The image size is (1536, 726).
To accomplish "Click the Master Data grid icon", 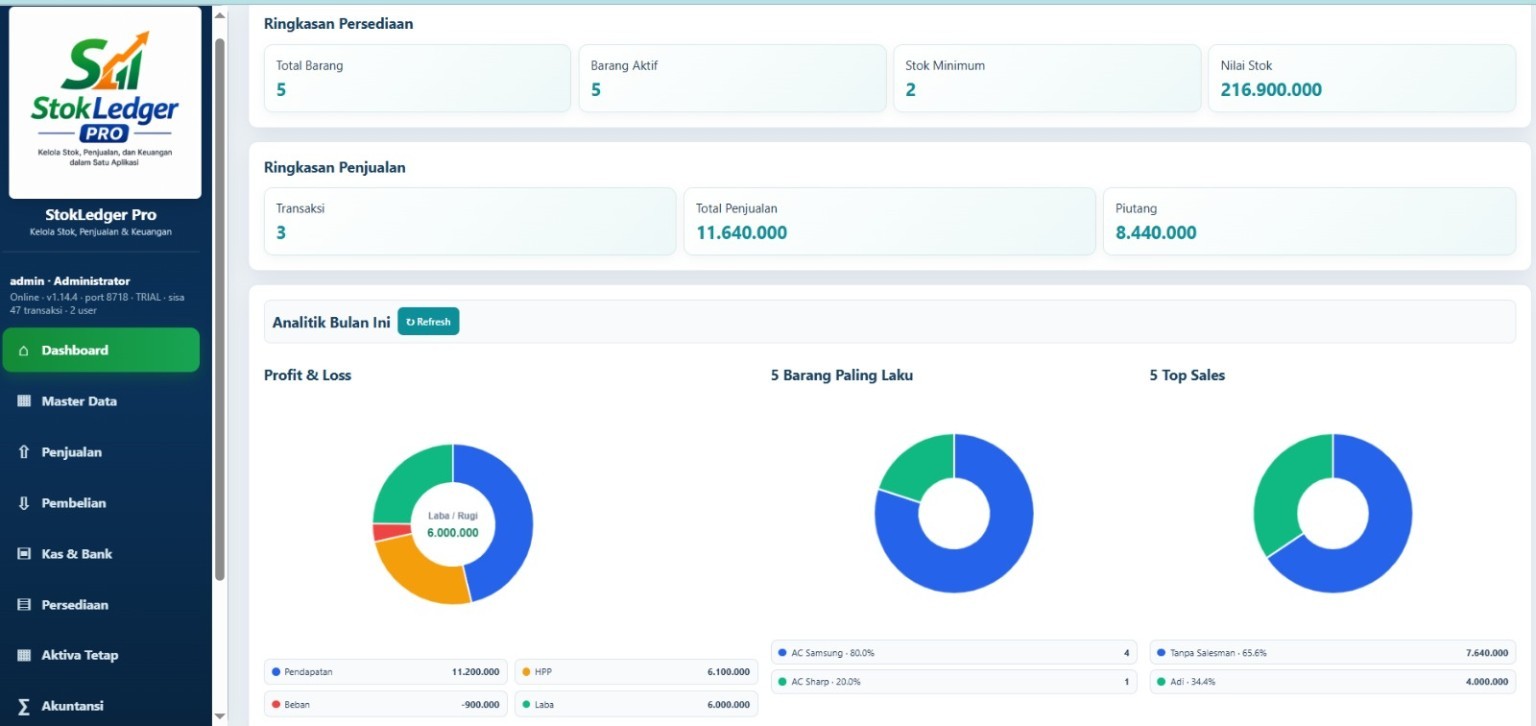I will pos(24,401).
